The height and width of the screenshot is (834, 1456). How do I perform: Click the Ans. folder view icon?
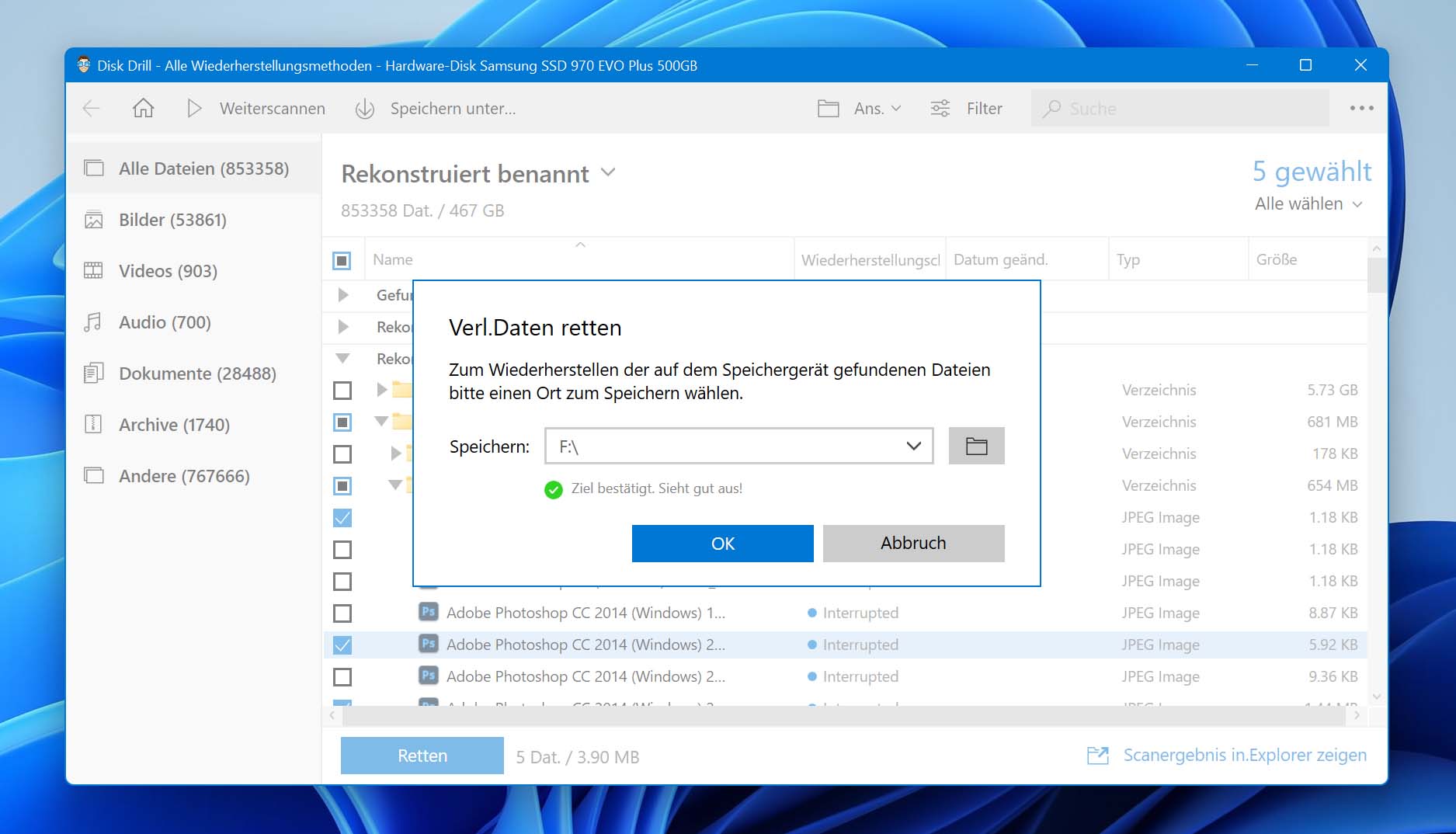(828, 109)
